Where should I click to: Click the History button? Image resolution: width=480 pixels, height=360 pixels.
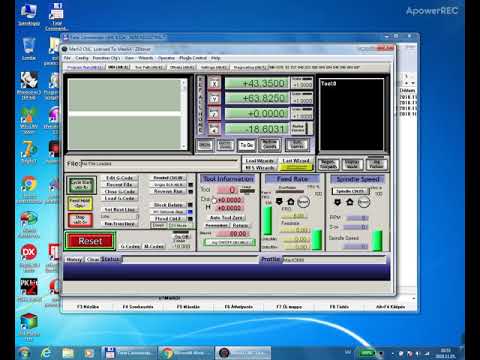tap(74, 259)
